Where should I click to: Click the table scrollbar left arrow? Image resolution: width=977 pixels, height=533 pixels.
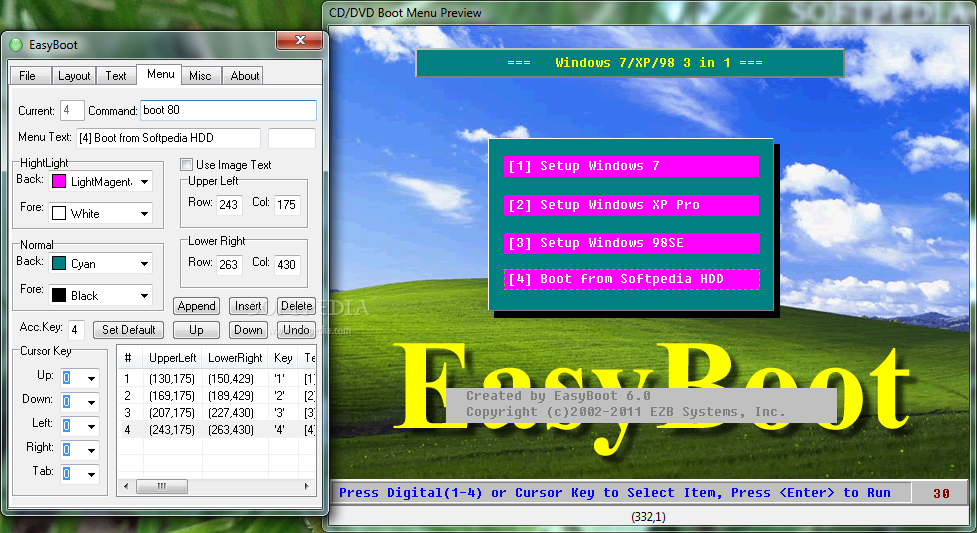(126, 486)
